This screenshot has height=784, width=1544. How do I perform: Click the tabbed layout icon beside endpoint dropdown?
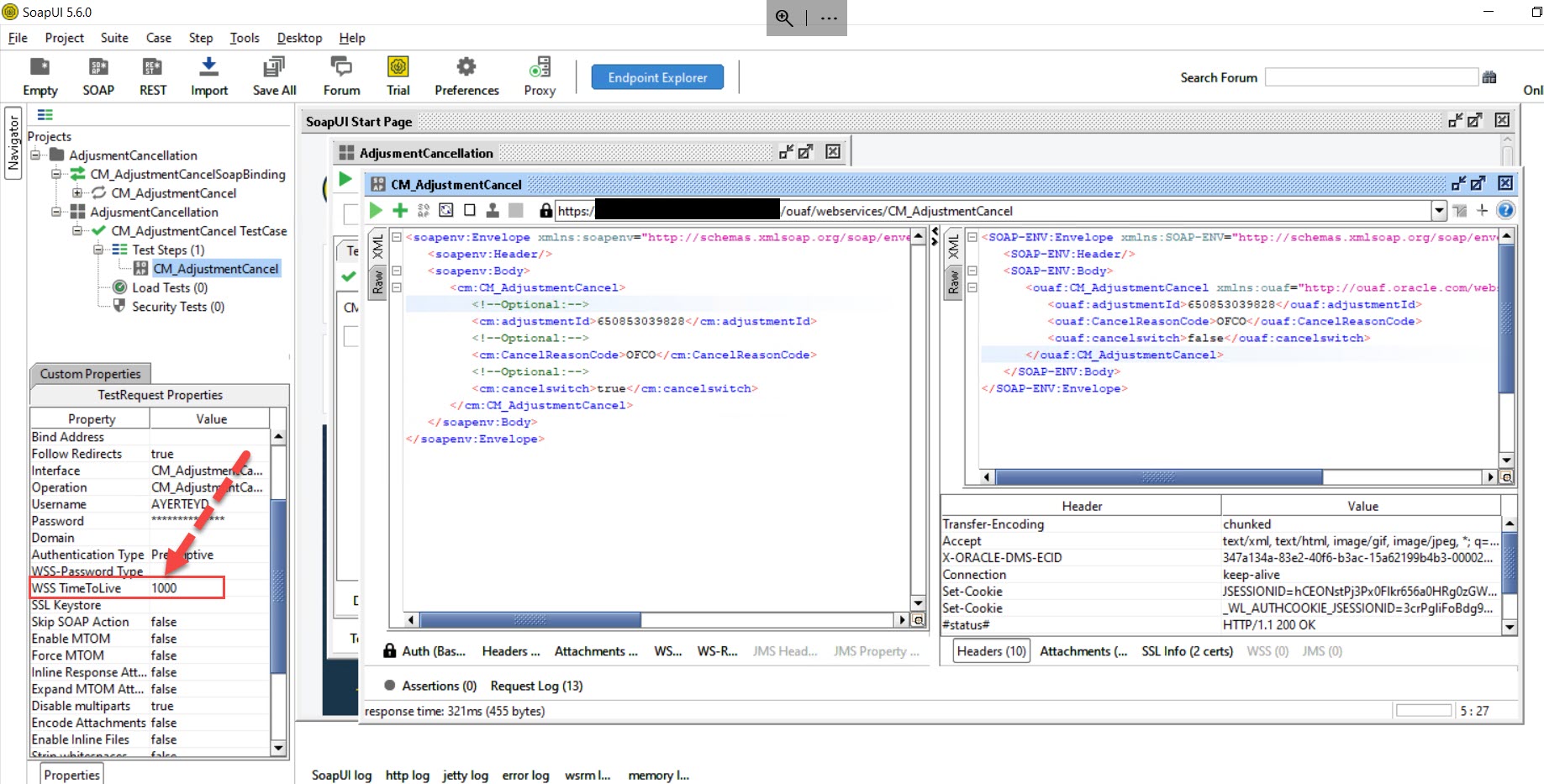[1460, 210]
